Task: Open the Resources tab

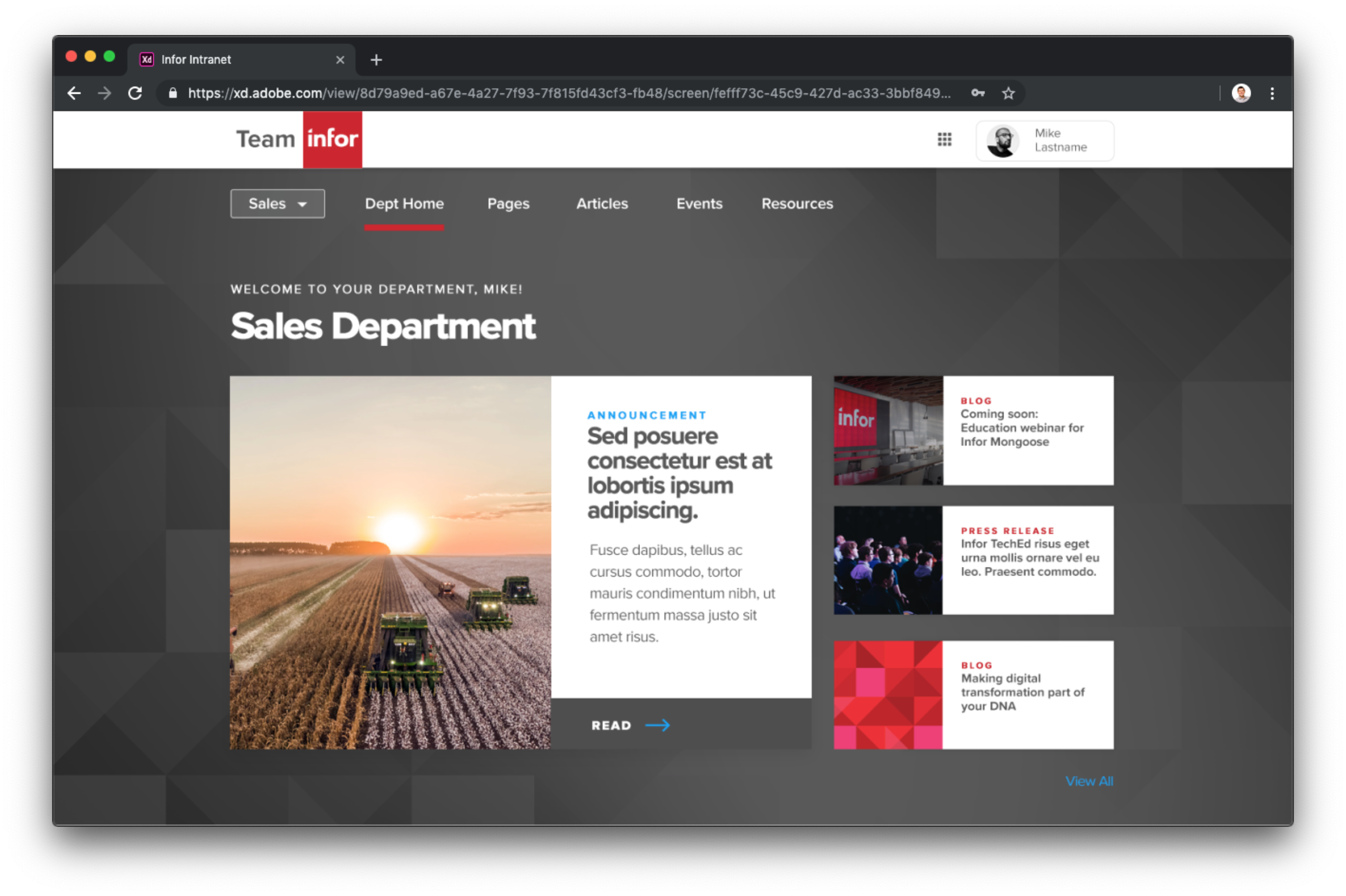Action: (x=797, y=204)
